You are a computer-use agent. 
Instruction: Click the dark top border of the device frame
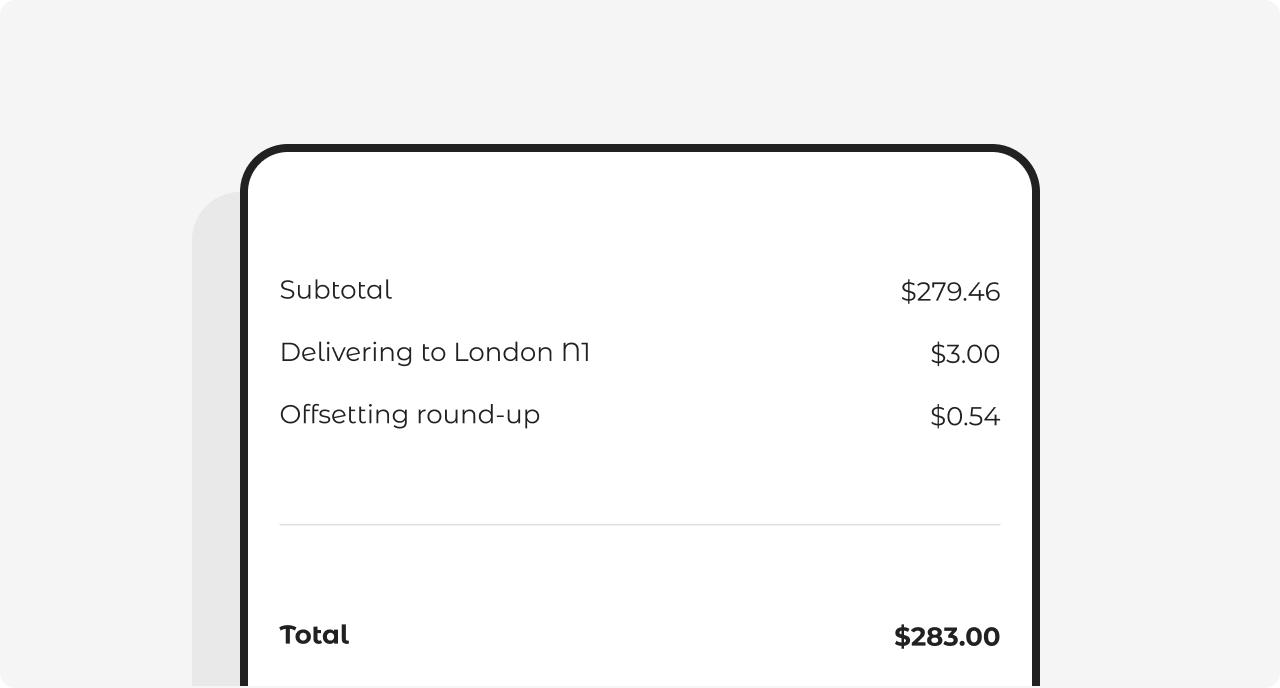coord(640,148)
